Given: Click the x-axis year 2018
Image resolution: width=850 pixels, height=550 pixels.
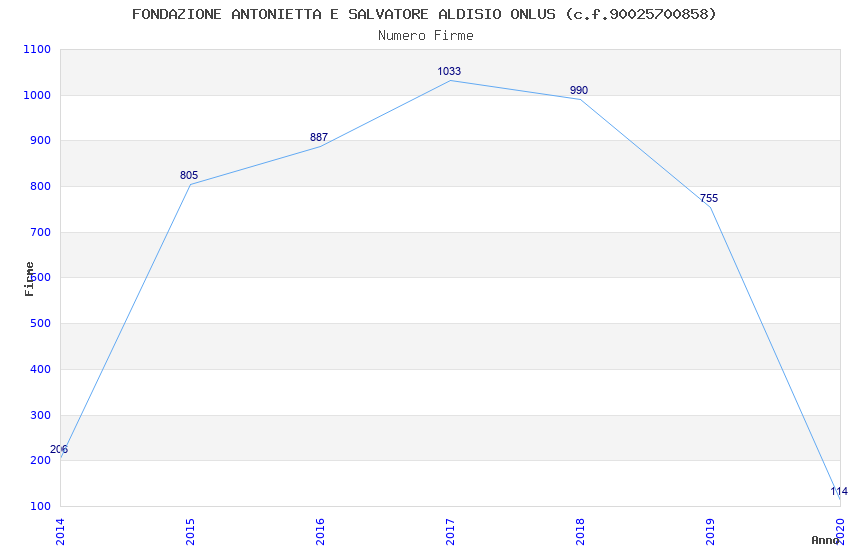Looking at the screenshot, I should (x=581, y=532).
